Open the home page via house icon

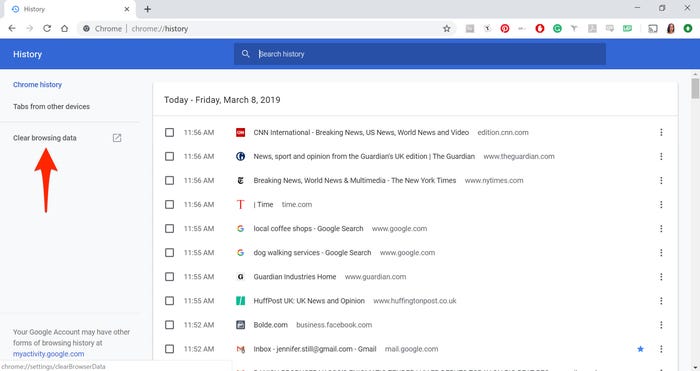[64, 29]
